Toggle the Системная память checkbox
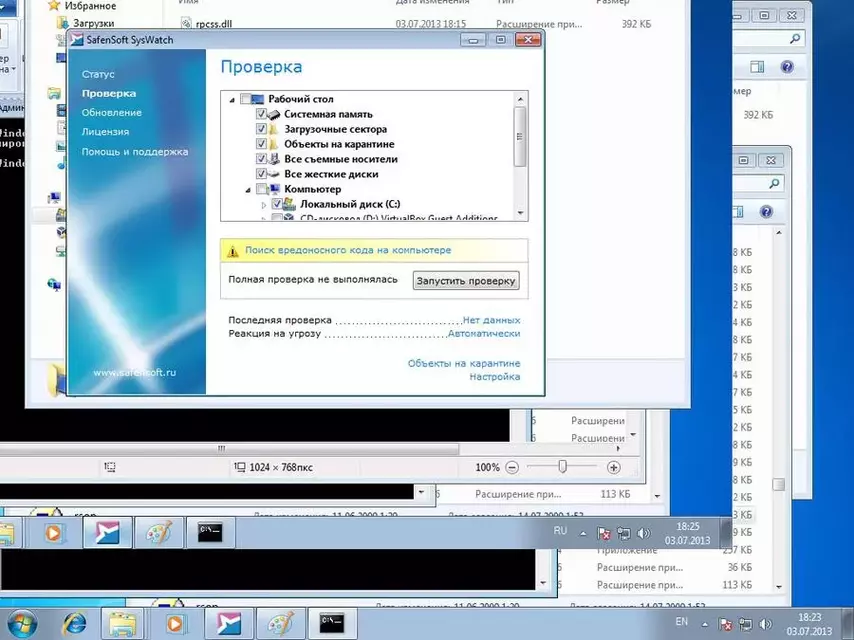Image resolution: width=854 pixels, height=640 pixels. (261, 114)
